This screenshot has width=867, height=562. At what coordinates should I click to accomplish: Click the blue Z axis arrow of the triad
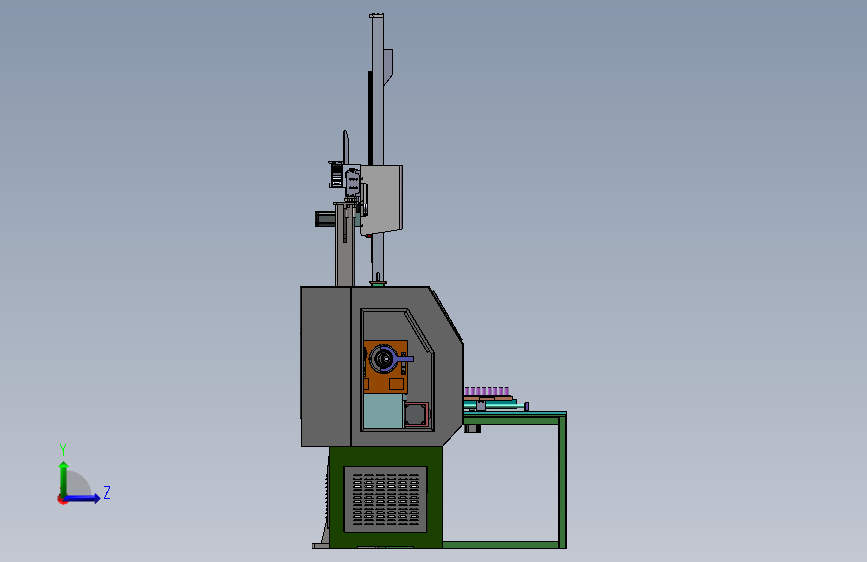coord(82,498)
